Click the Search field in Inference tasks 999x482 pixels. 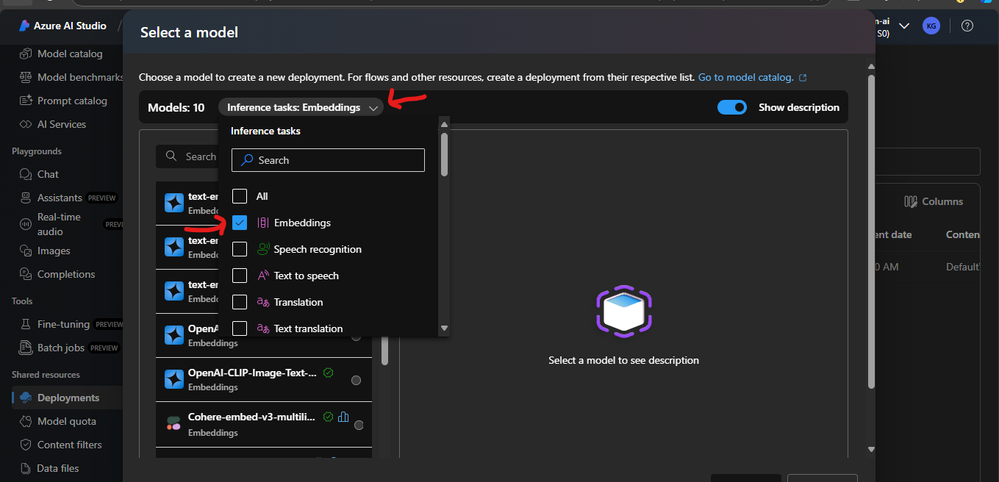(328, 160)
